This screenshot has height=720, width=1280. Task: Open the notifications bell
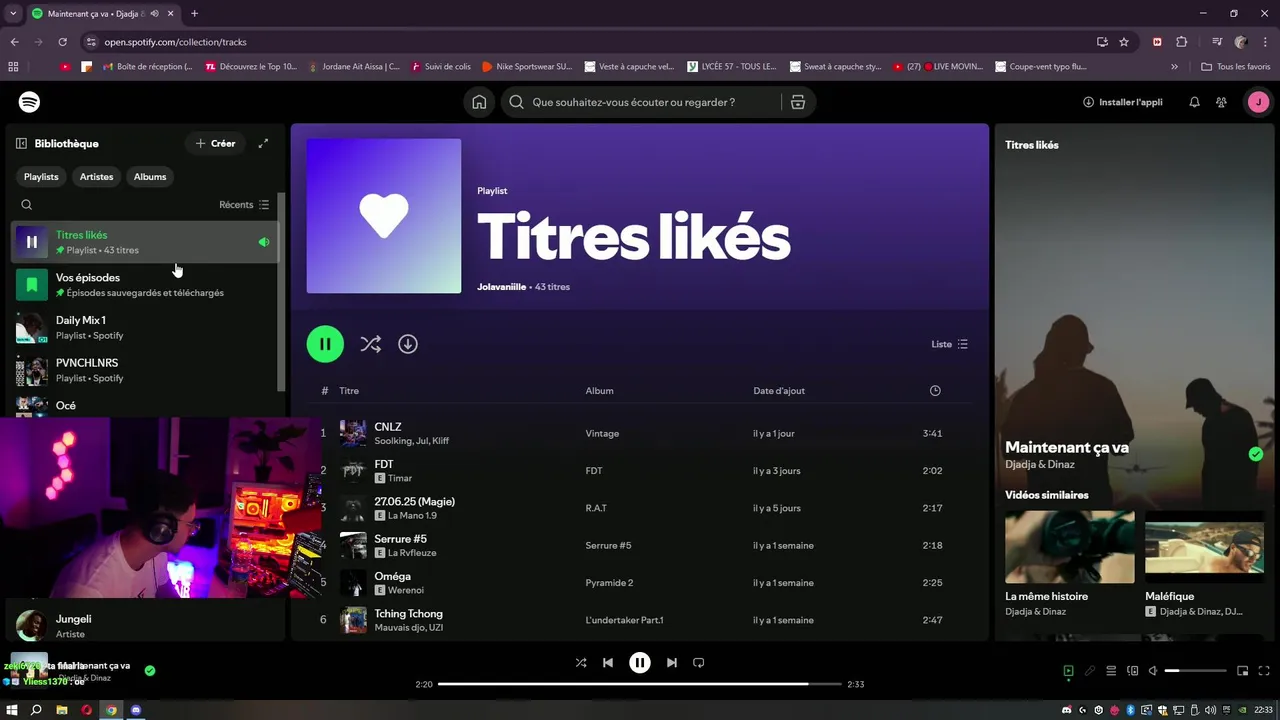[x=1194, y=102]
